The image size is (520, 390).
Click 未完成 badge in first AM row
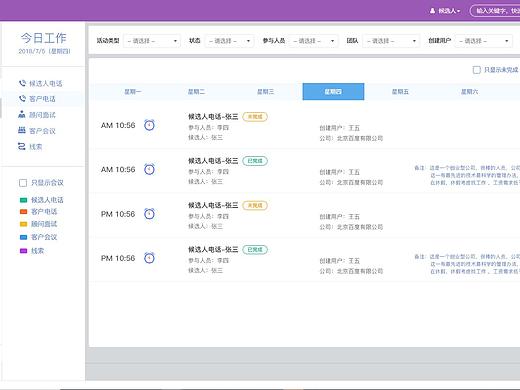tap(255, 117)
